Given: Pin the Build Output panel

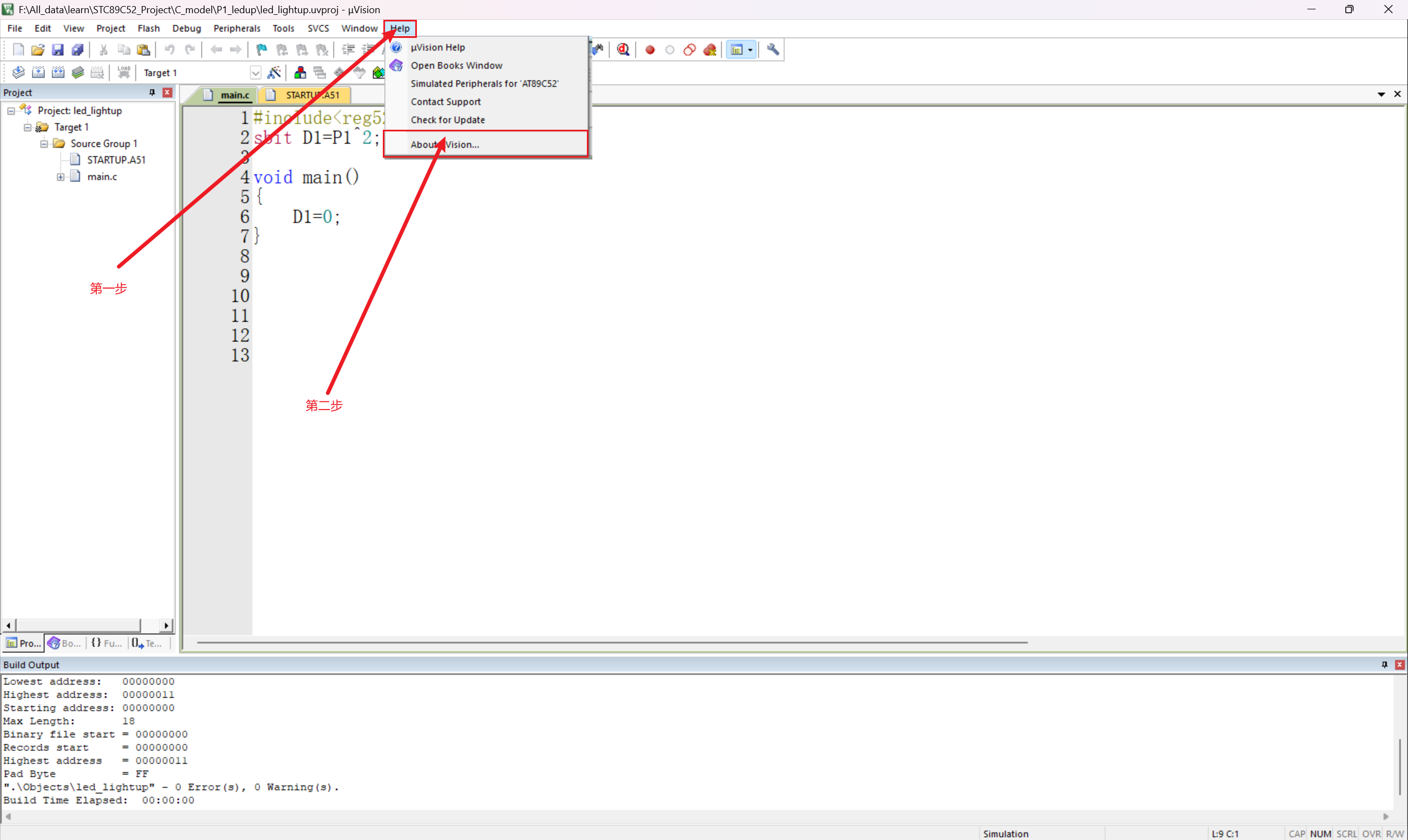Looking at the screenshot, I should pos(1384,665).
